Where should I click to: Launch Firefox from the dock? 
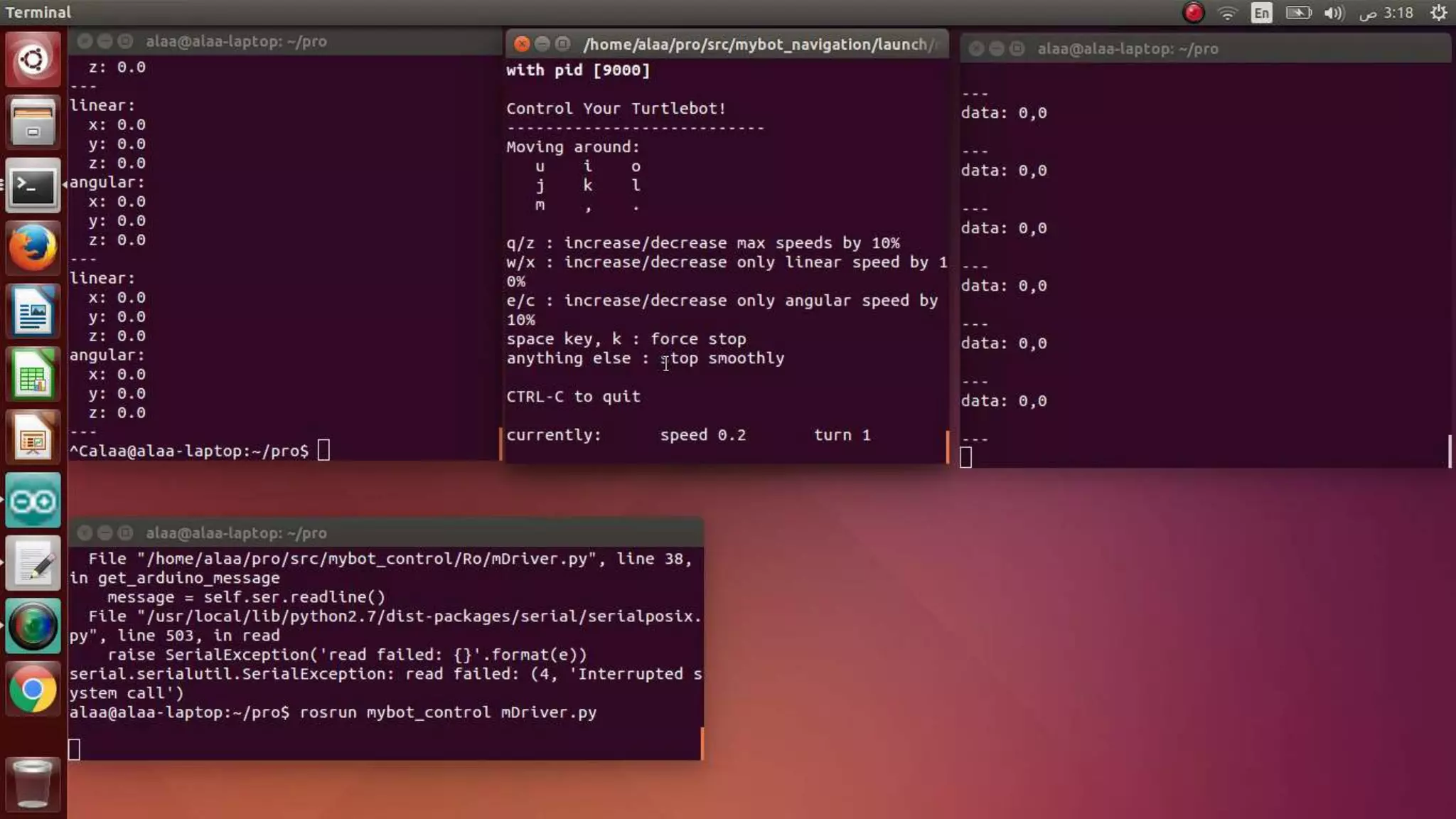click(x=33, y=248)
